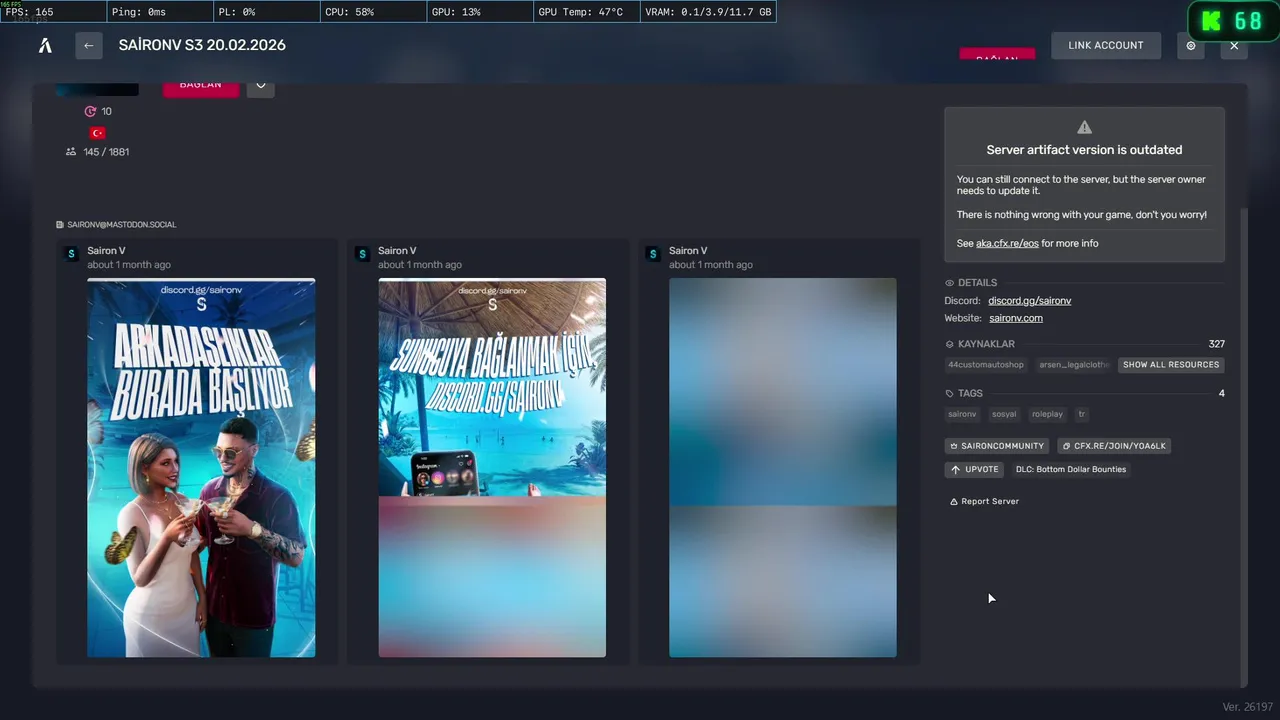Go back using the arrow button
Screen dimensions: 1280x720
[89, 45]
